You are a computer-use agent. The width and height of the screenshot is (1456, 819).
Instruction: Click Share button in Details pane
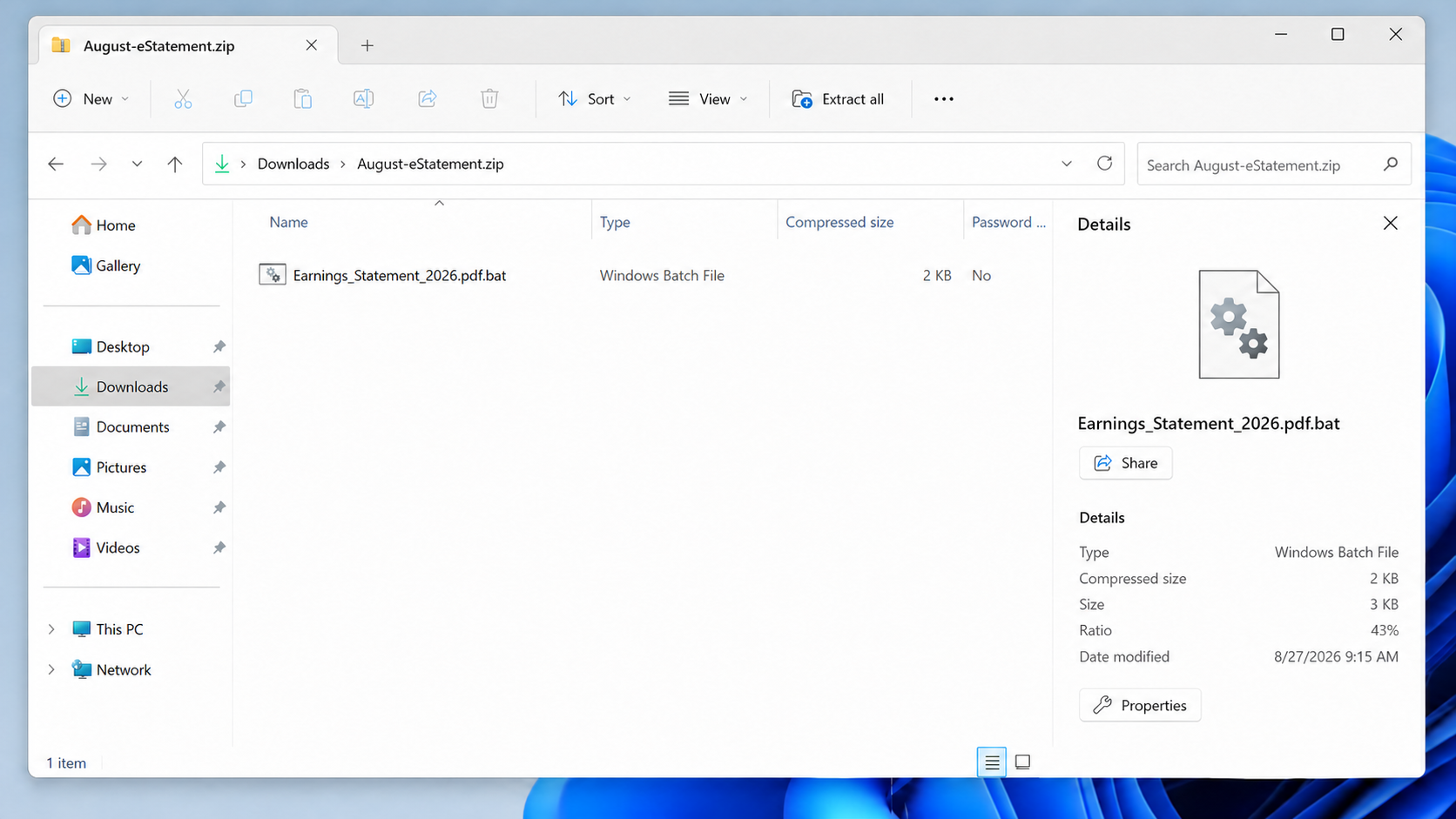[1126, 463]
